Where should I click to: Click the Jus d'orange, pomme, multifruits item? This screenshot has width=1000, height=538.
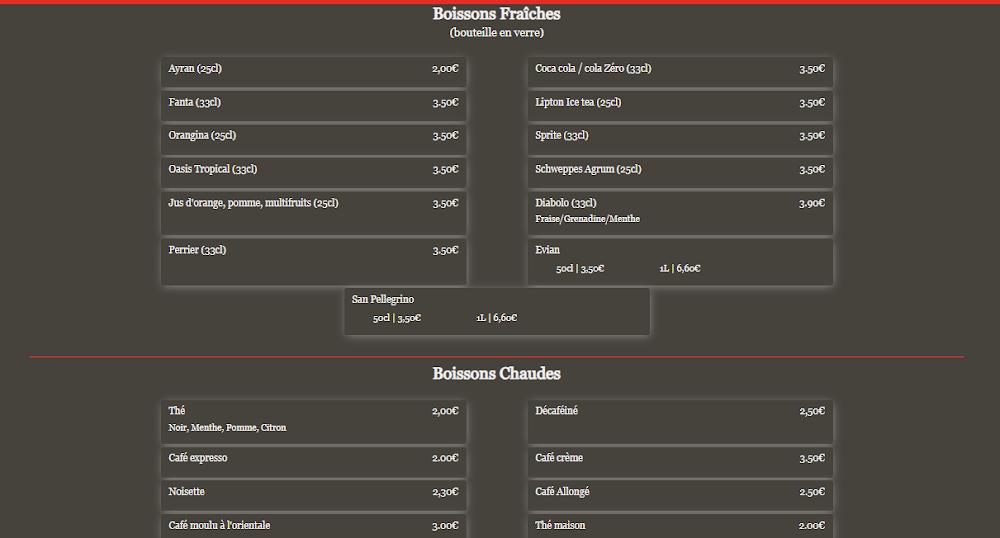pos(313,211)
